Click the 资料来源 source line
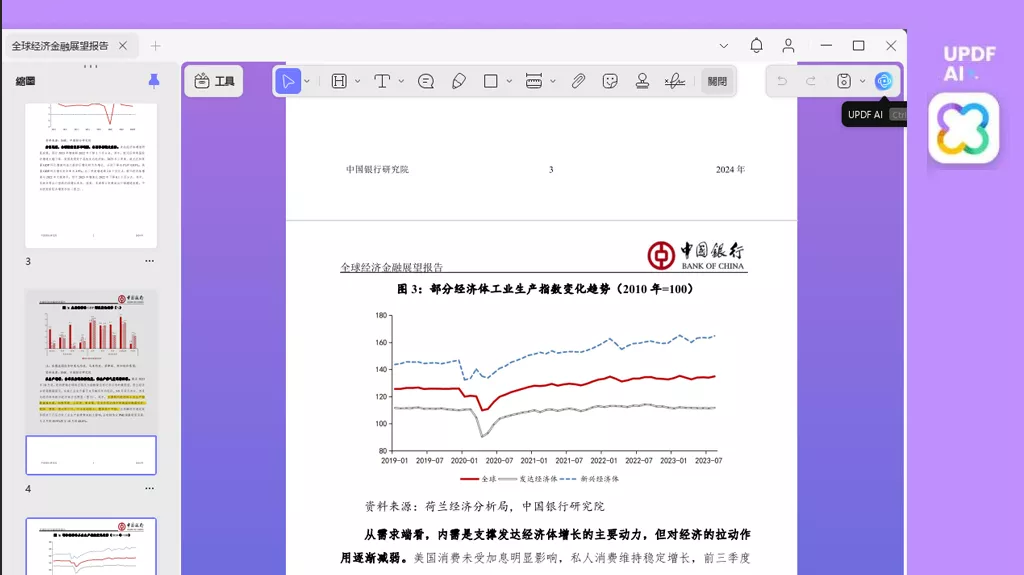 (x=484, y=506)
